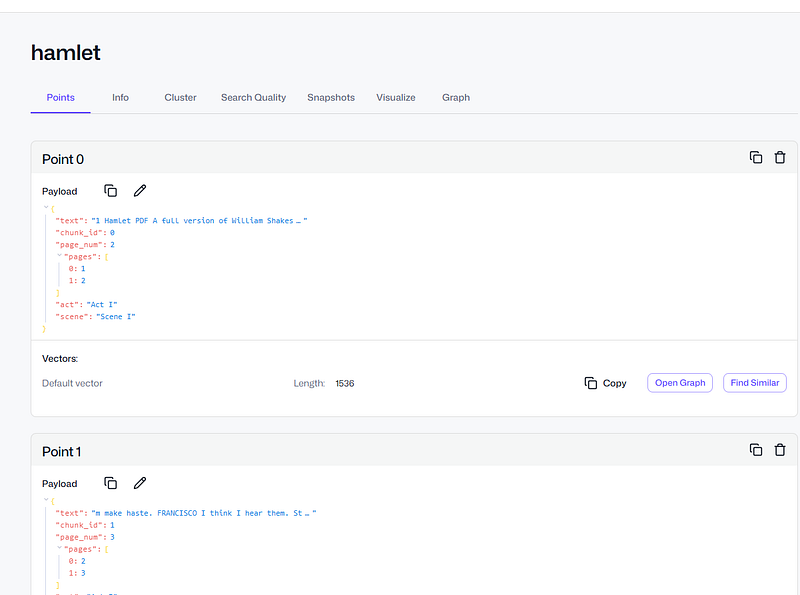Image resolution: width=800 pixels, height=595 pixels.
Task: Switch to the Visualize tab
Action: coord(395,97)
